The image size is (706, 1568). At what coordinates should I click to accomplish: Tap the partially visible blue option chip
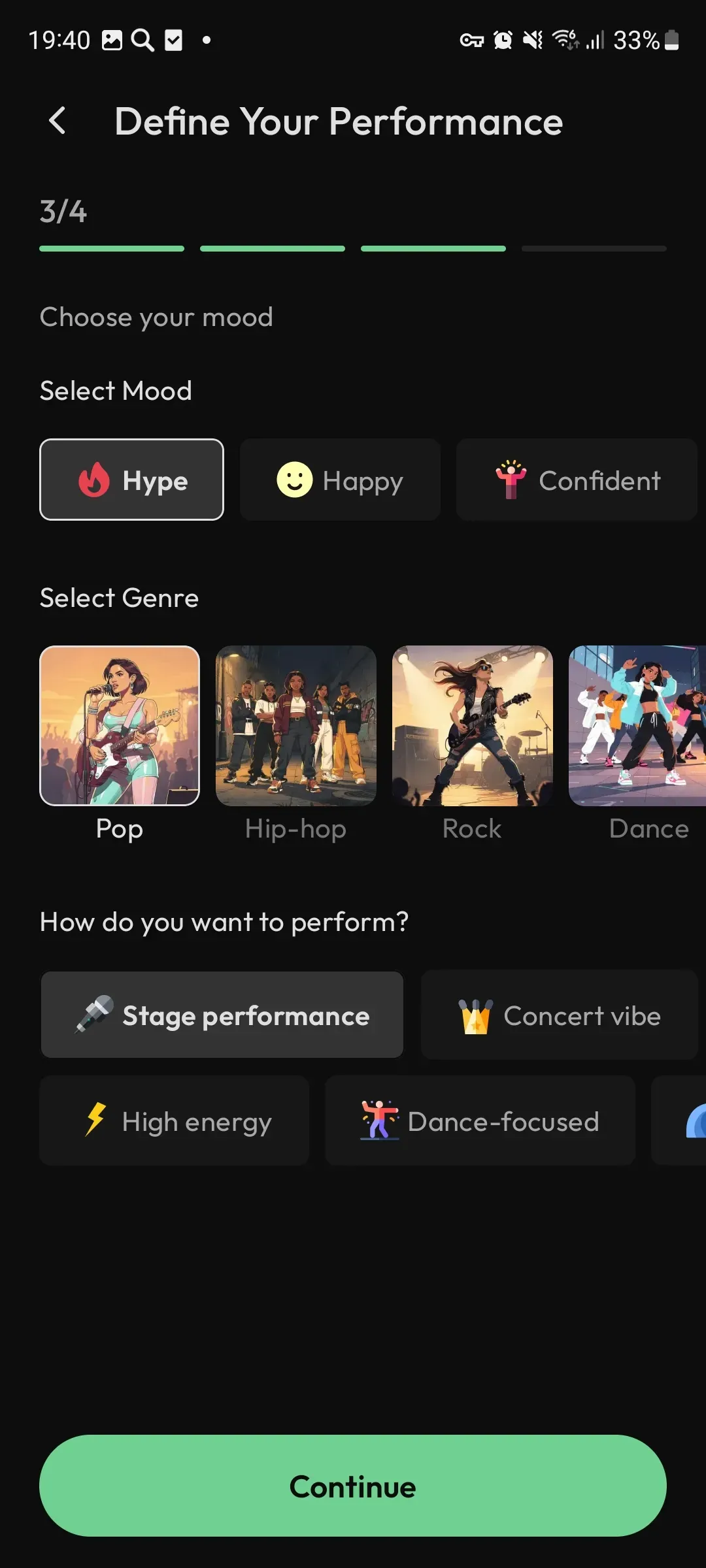(679, 1121)
